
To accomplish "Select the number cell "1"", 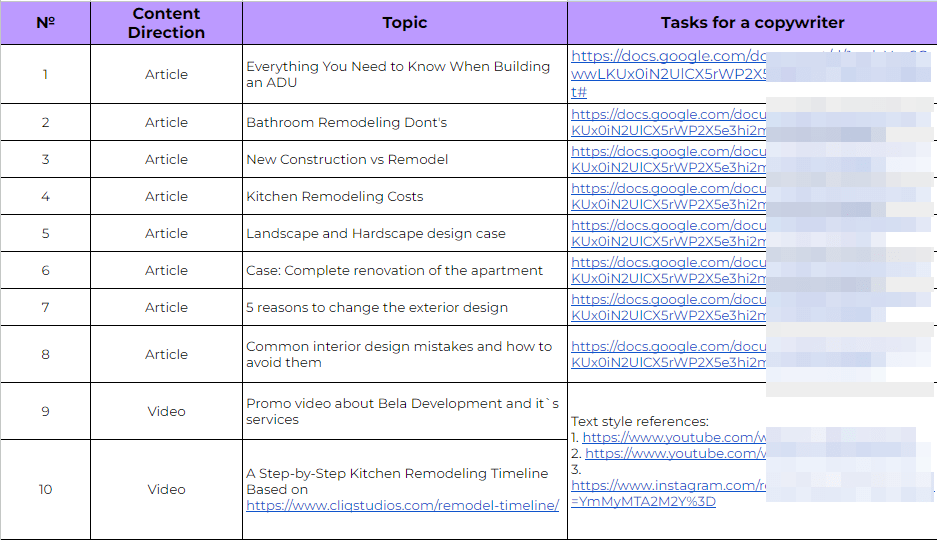I will point(45,74).
